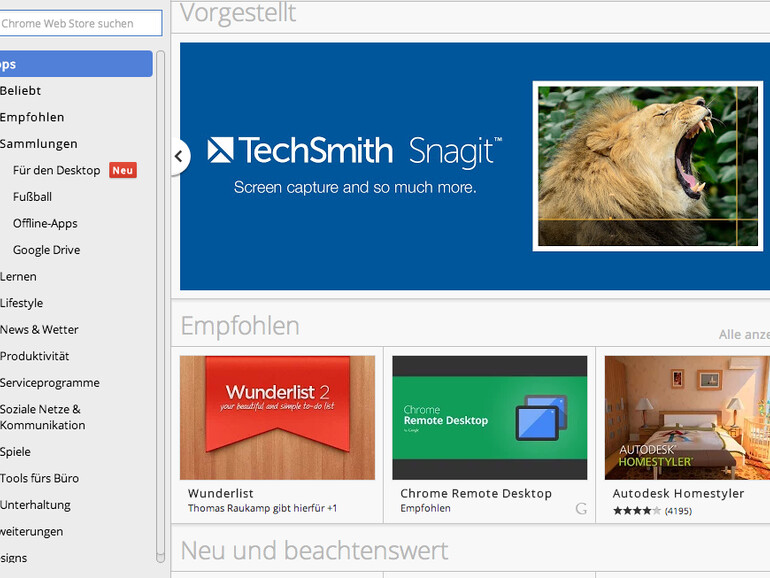The width and height of the screenshot is (770, 578).
Task: Open the Chrome Remote Desktop thumbnail
Action: (x=490, y=417)
